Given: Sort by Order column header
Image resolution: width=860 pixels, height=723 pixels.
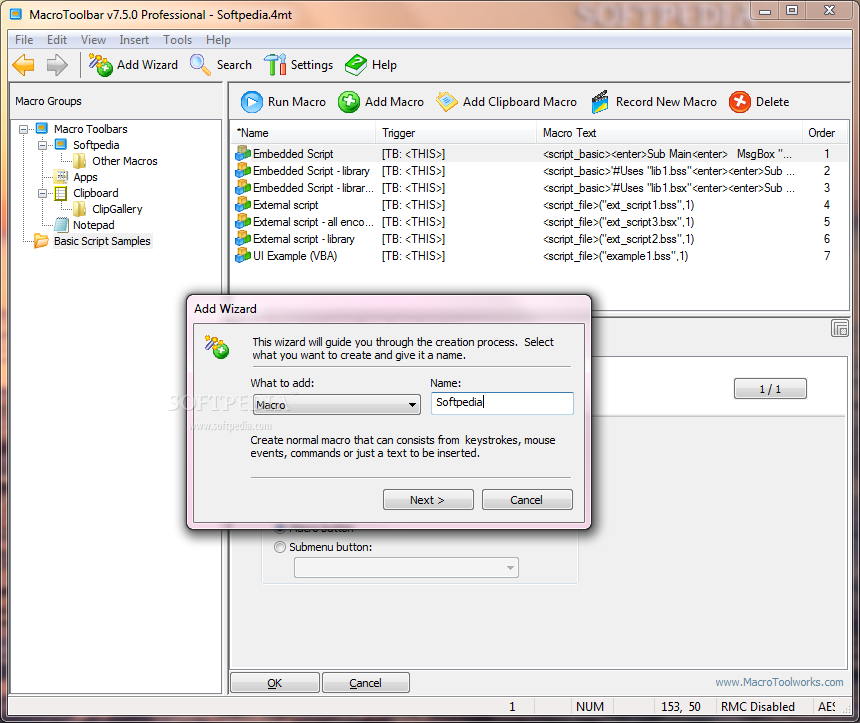Looking at the screenshot, I should coord(824,133).
